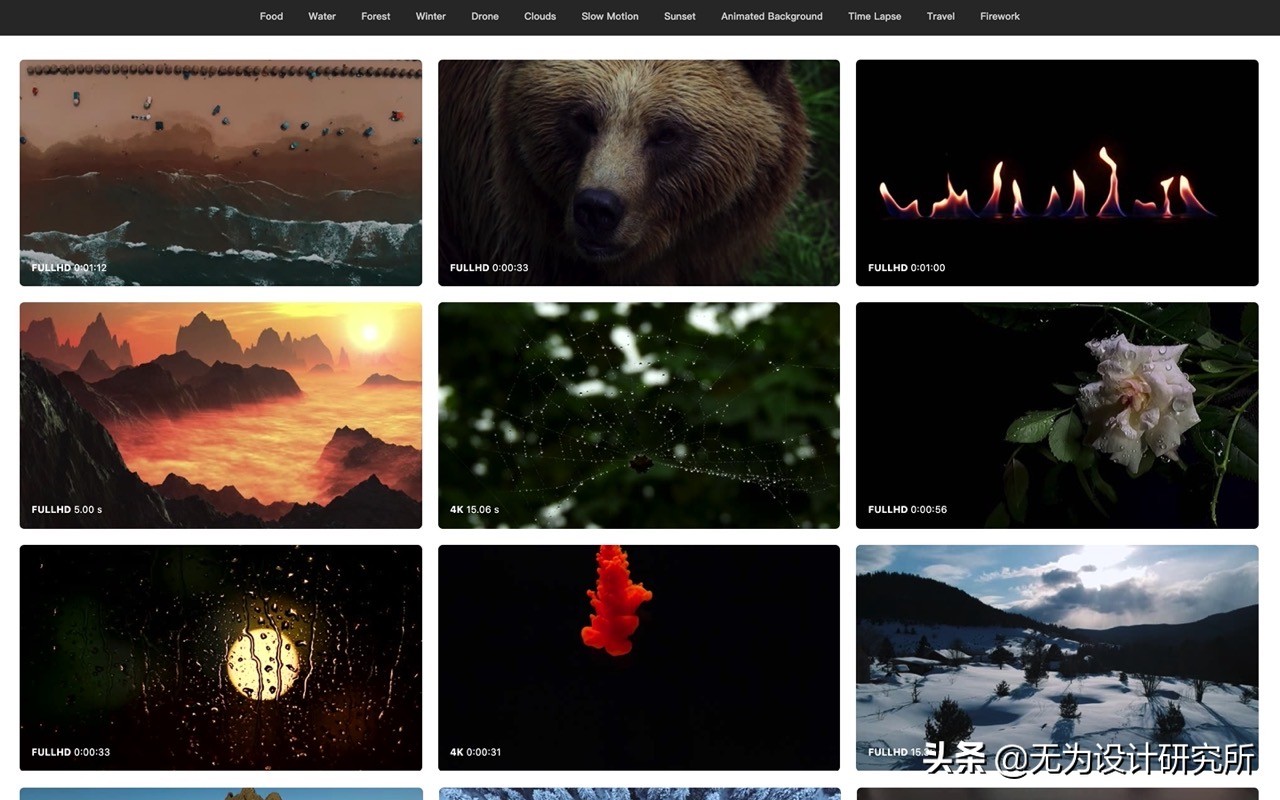Go to Animated Background category
The image size is (1280, 800).
tap(772, 16)
